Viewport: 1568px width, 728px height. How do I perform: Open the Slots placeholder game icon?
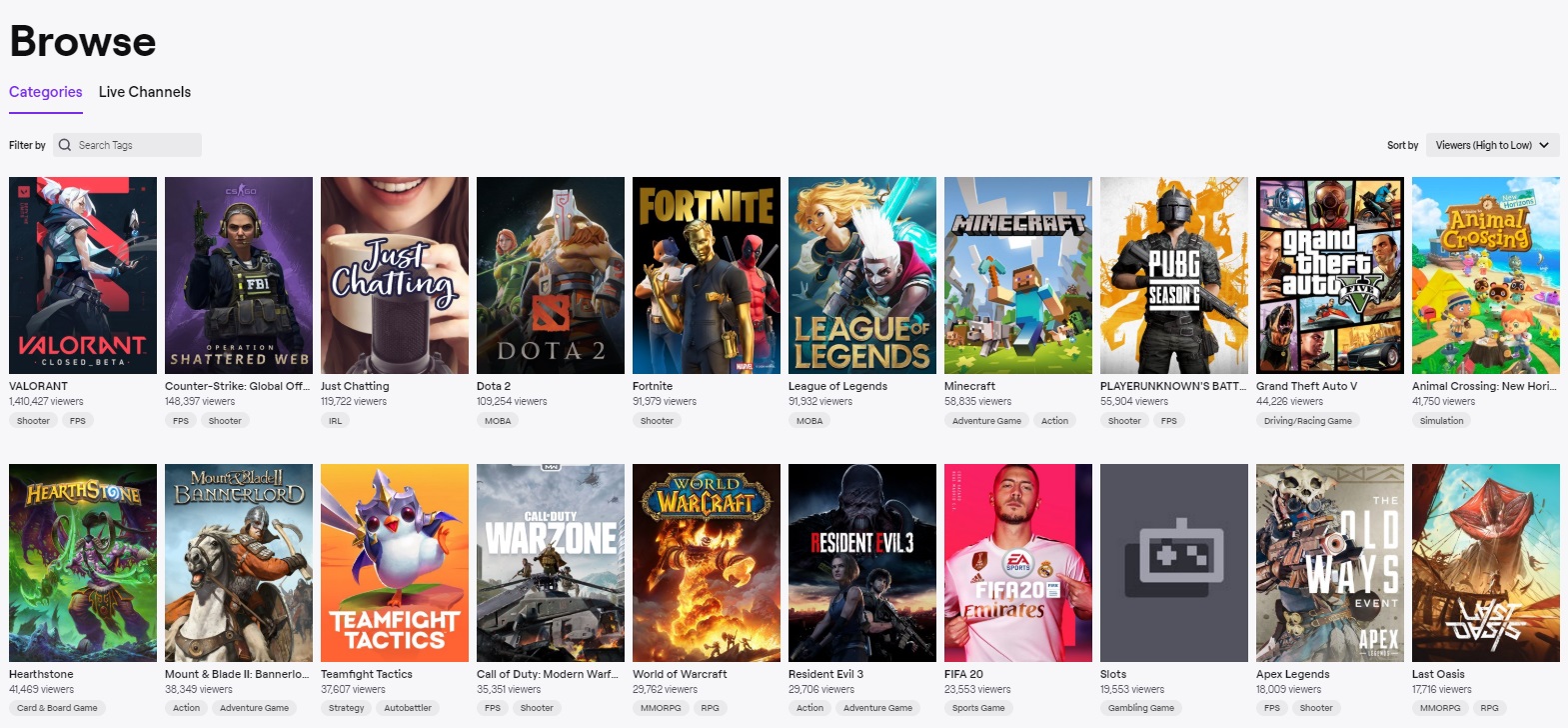click(x=1174, y=563)
